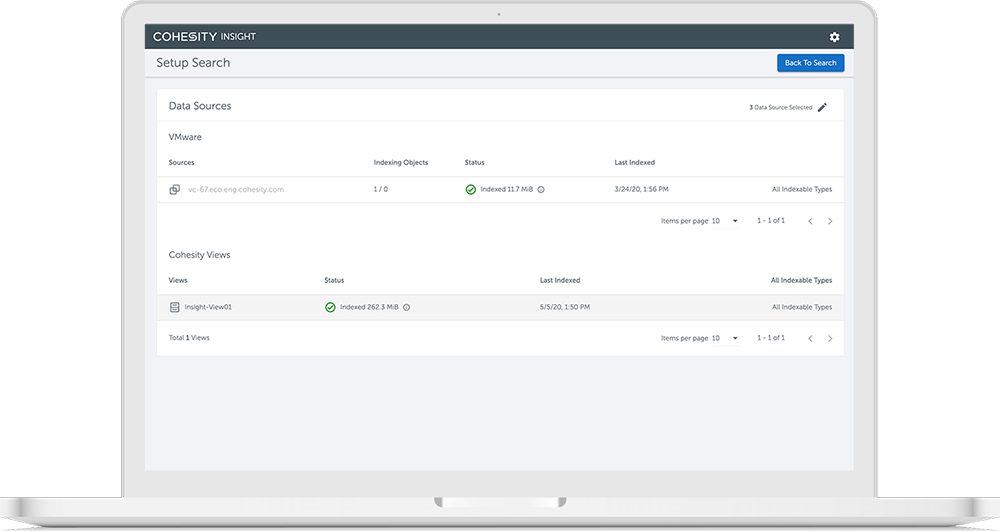The height and width of the screenshot is (531, 1000).
Task: Click VMware Last Indexed column header
Action: 635,163
